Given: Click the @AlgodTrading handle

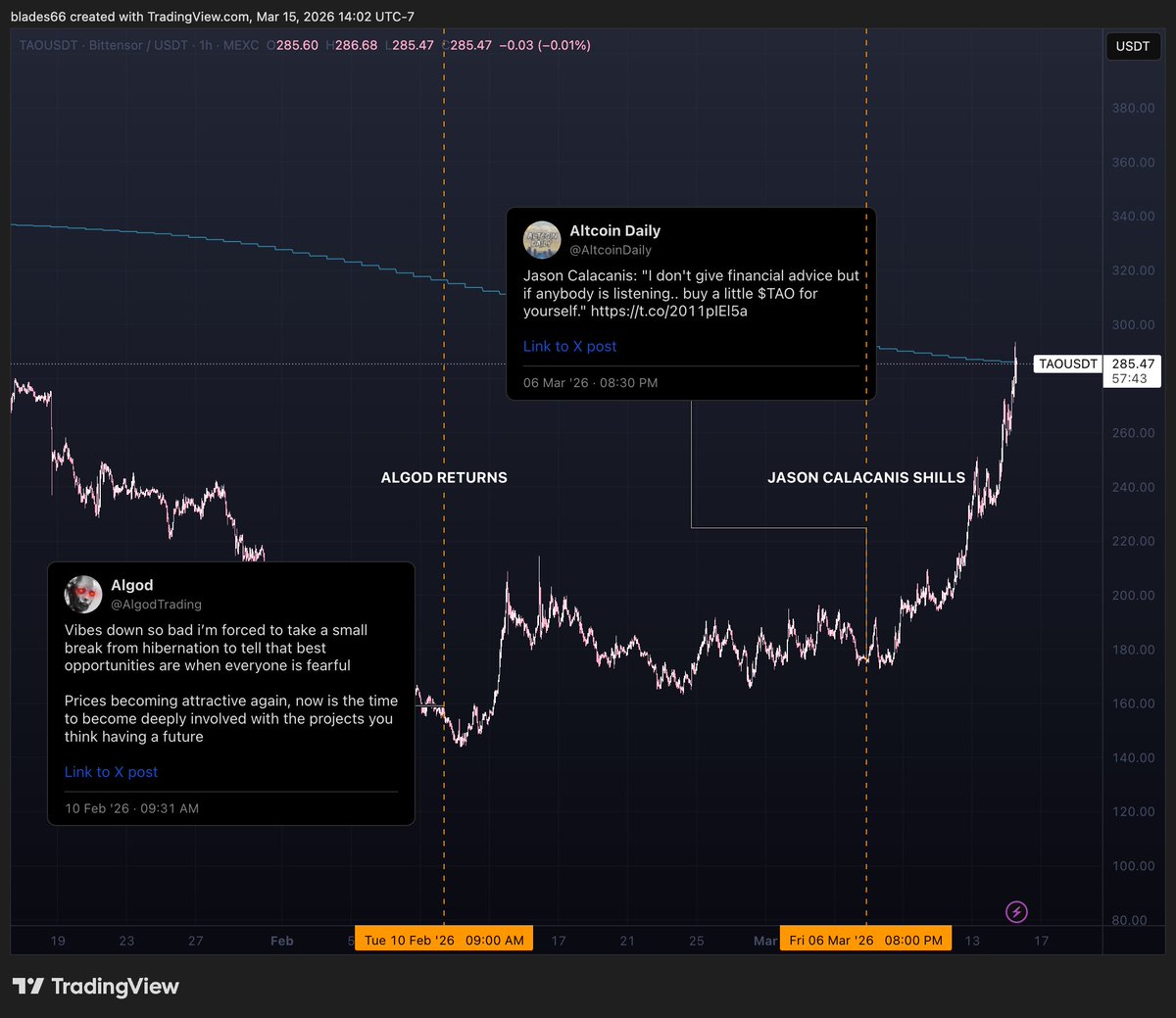Looking at the screenshot, I should [x=156, y=605].
